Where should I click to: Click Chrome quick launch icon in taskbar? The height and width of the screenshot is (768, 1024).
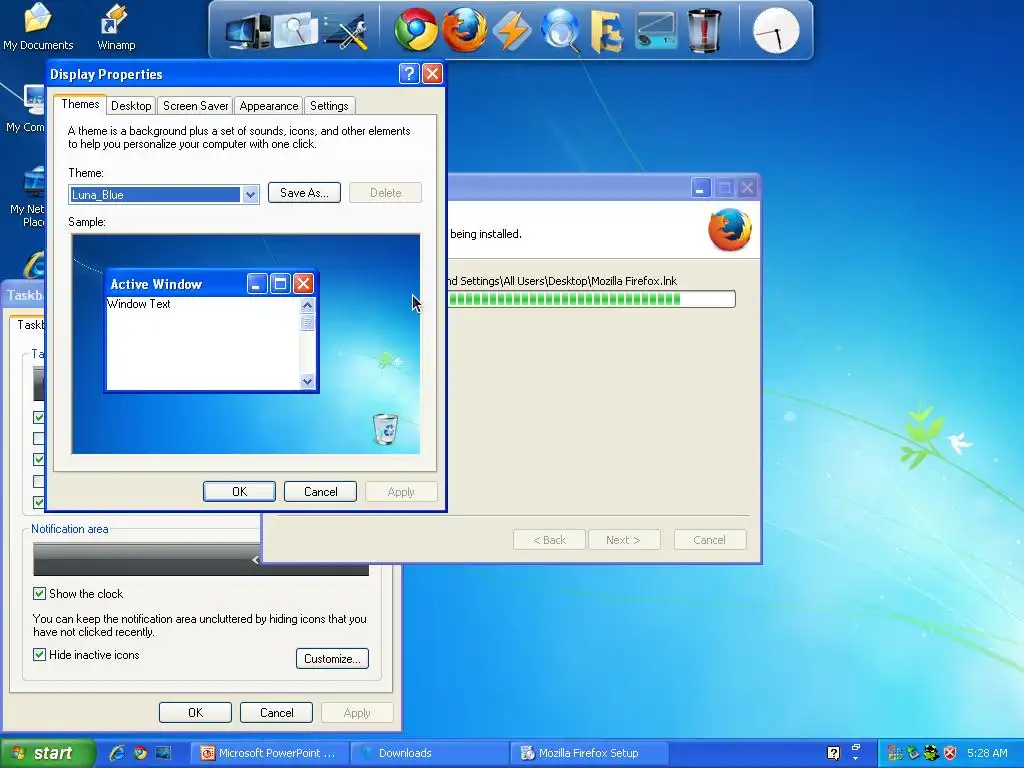click(x=140, y=753)
